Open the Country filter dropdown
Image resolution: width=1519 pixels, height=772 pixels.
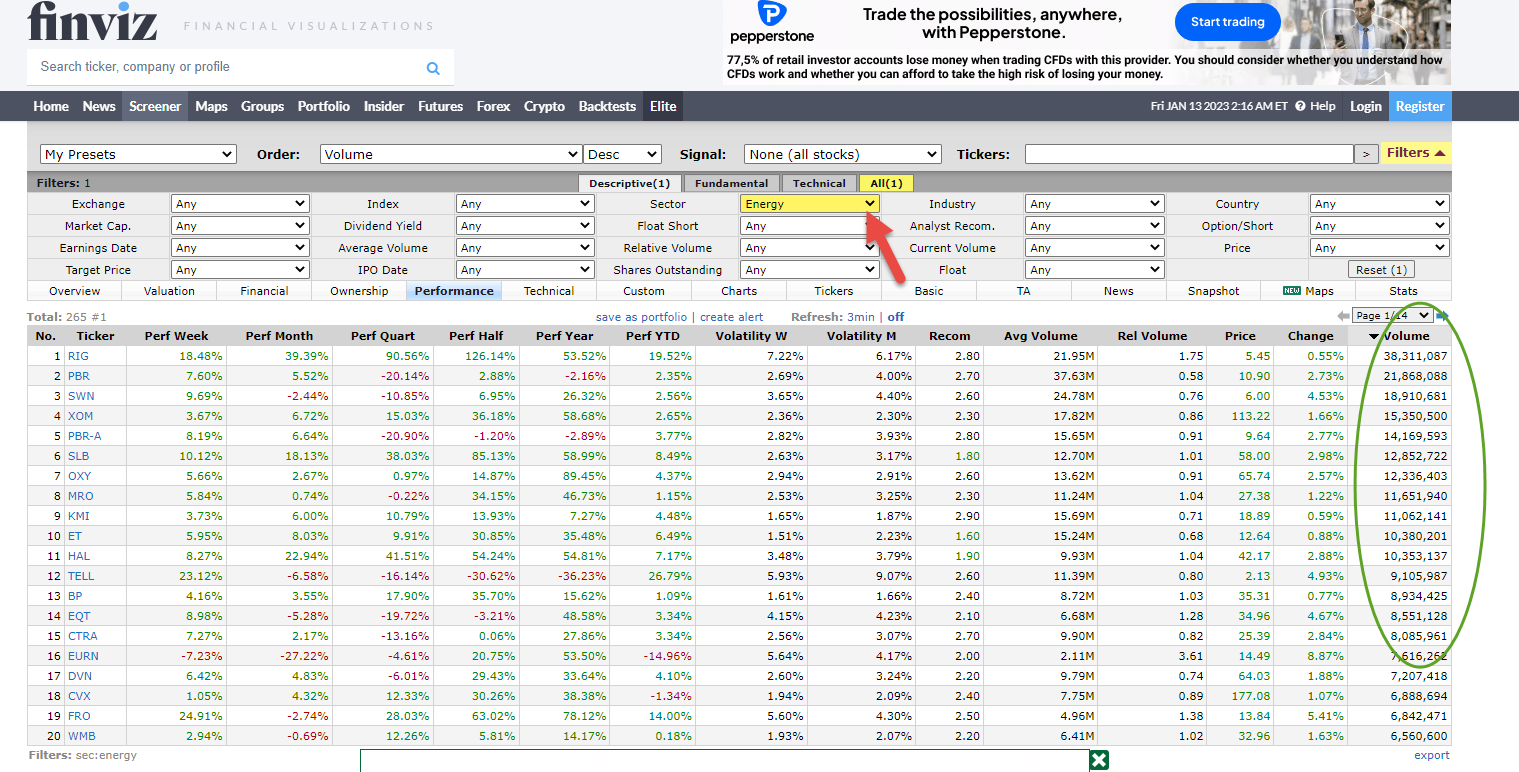[1379, 204]
